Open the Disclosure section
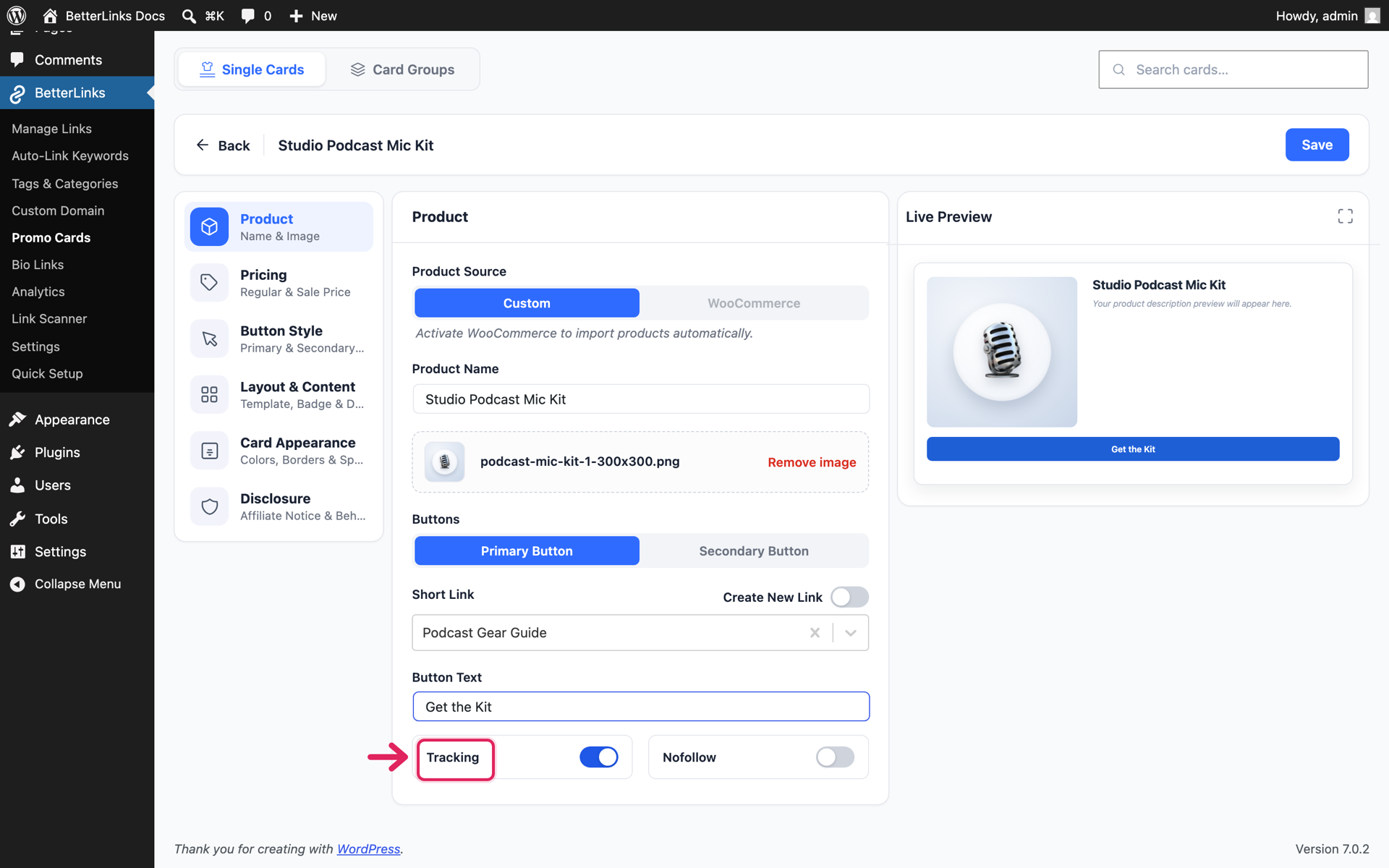Viewport: 1389px width, 868px height. [x=279, y=506]
